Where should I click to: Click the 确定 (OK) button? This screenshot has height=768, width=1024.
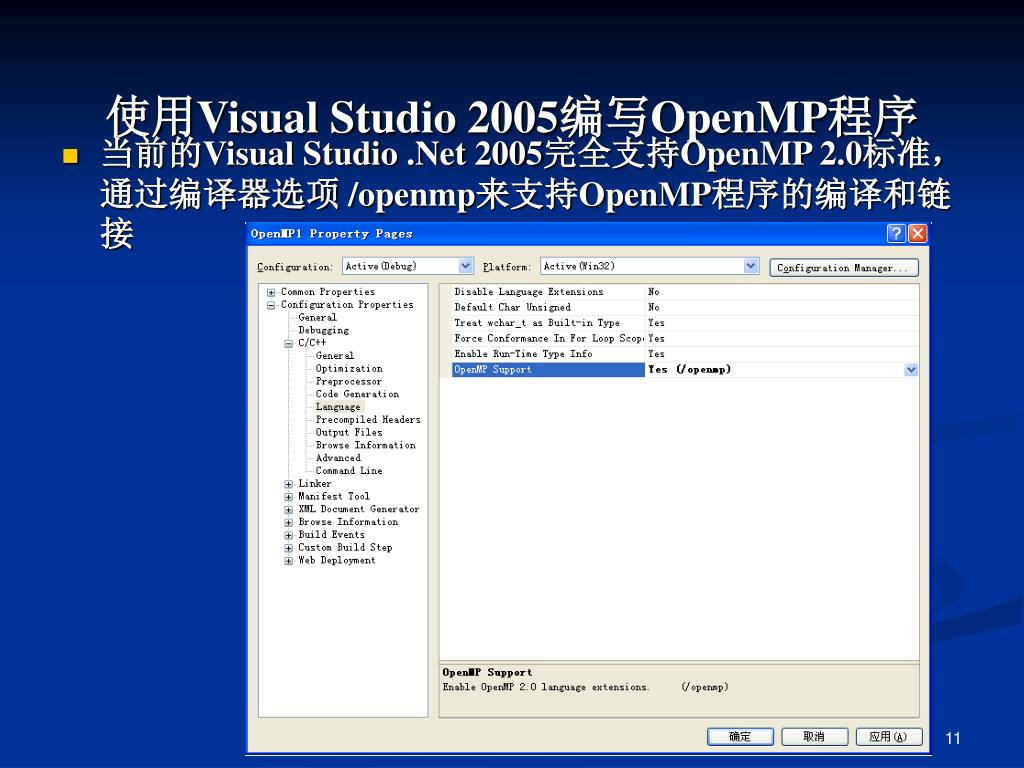click(x=740, y=737)
